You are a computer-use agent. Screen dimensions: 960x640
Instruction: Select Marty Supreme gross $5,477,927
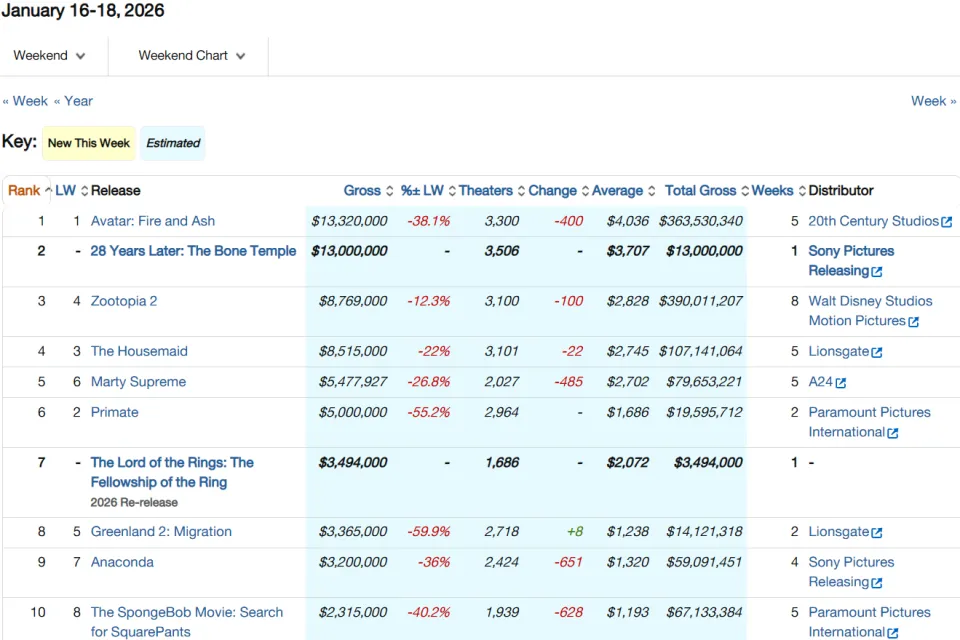point(353,382)
